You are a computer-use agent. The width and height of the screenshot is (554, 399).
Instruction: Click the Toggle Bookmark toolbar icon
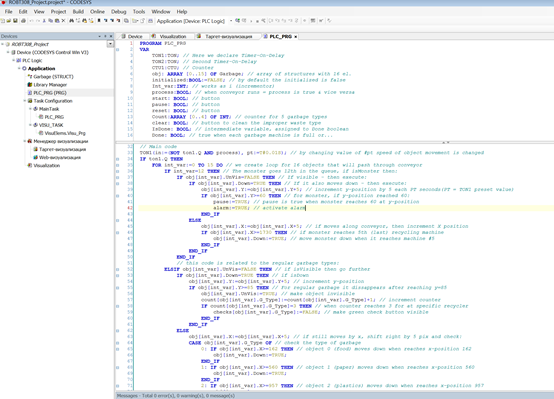[x=99, y=21]
